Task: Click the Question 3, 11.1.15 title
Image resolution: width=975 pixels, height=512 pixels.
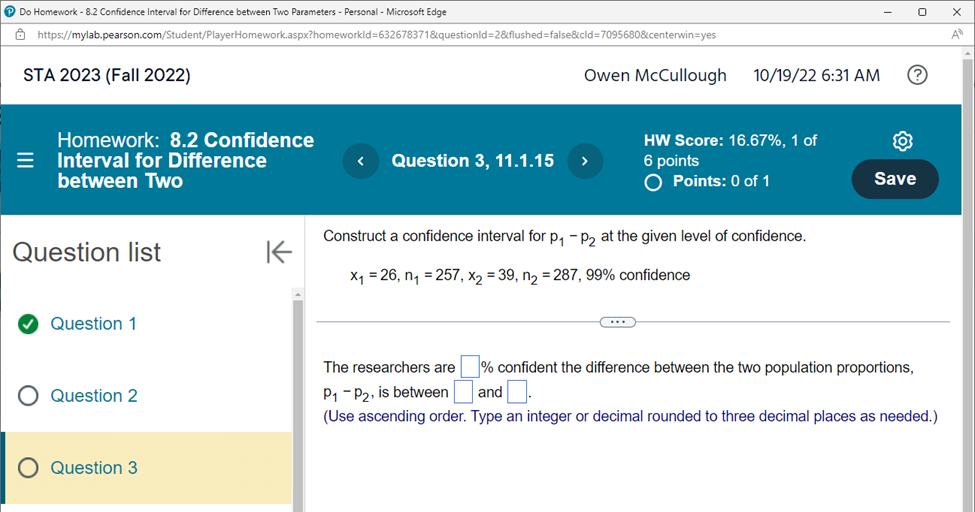Action: click(x=473, y=161)
